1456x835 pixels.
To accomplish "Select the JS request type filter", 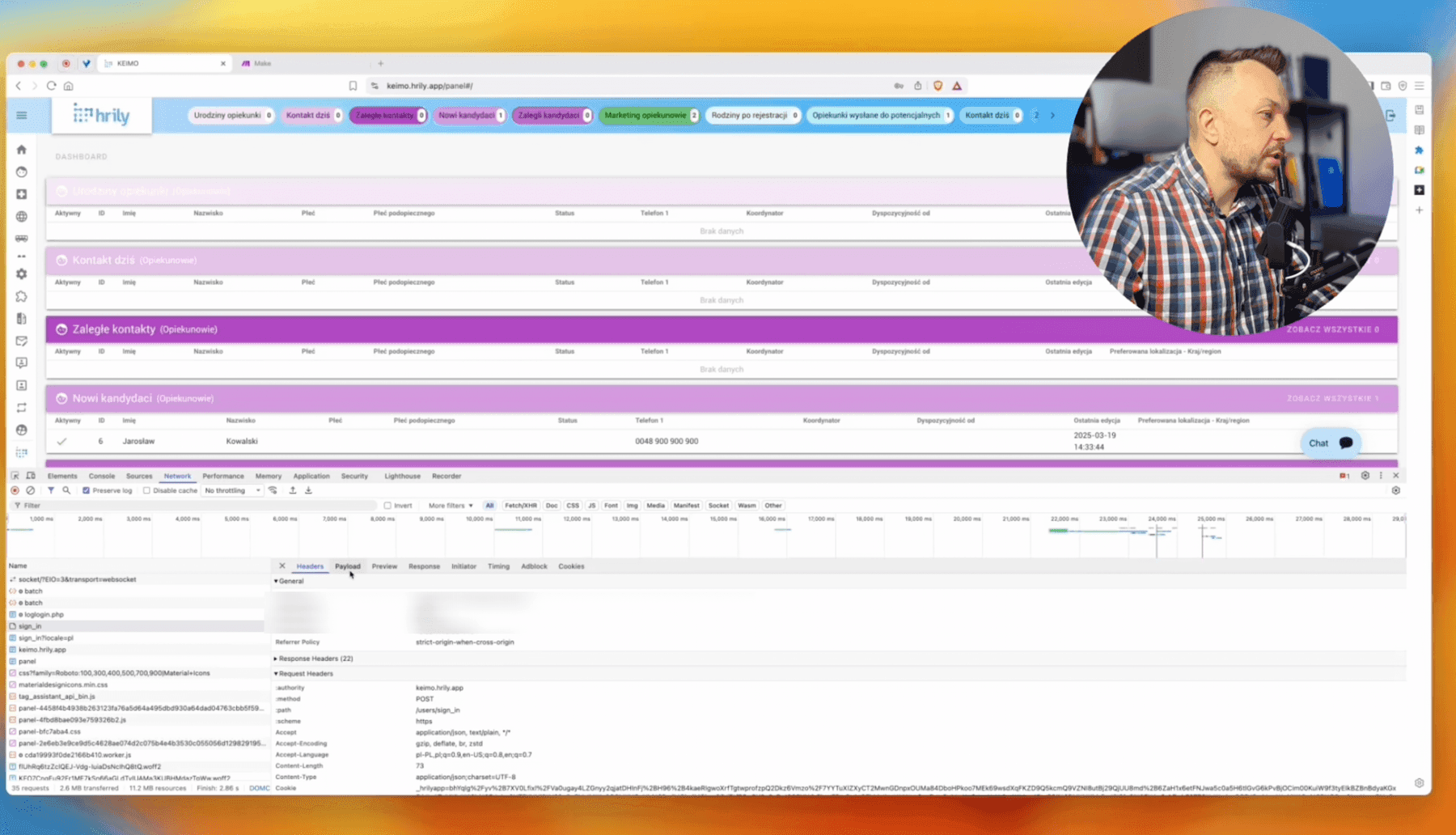I will click(x=592, y=506).
